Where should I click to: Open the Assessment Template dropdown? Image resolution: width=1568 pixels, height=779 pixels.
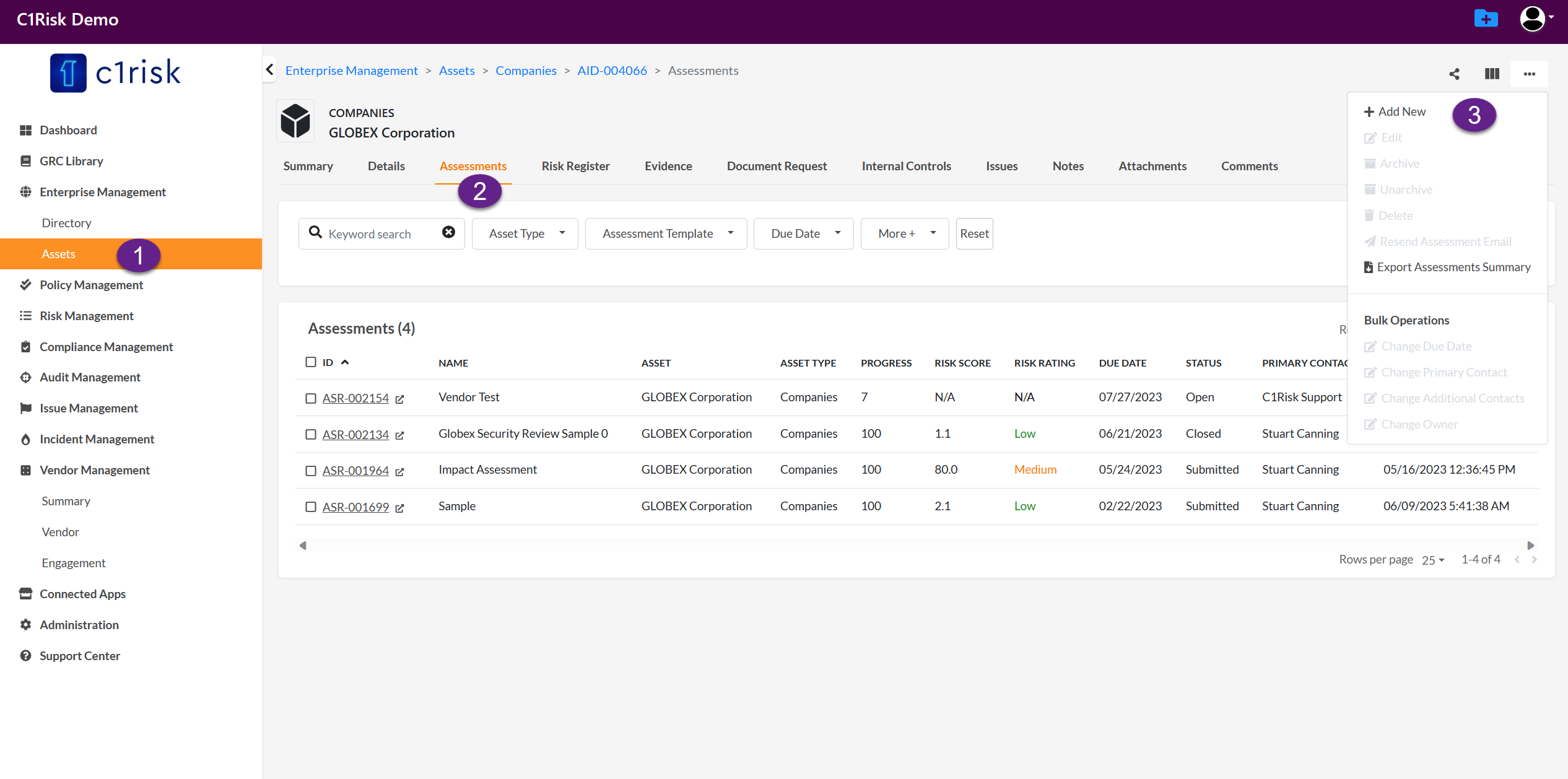pyautogui.click(x=666, y=233)
